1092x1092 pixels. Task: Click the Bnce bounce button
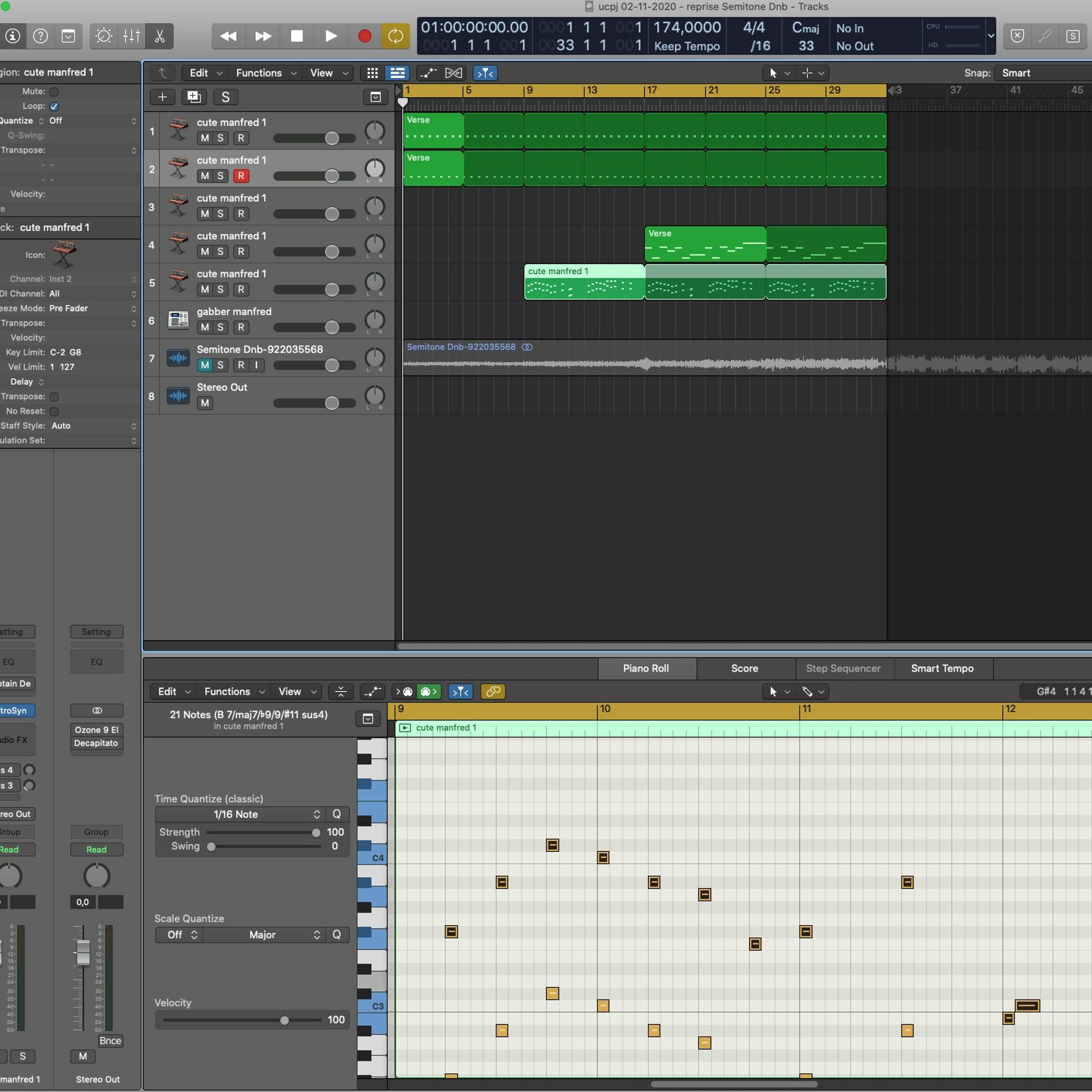(x=110, y=1041)
